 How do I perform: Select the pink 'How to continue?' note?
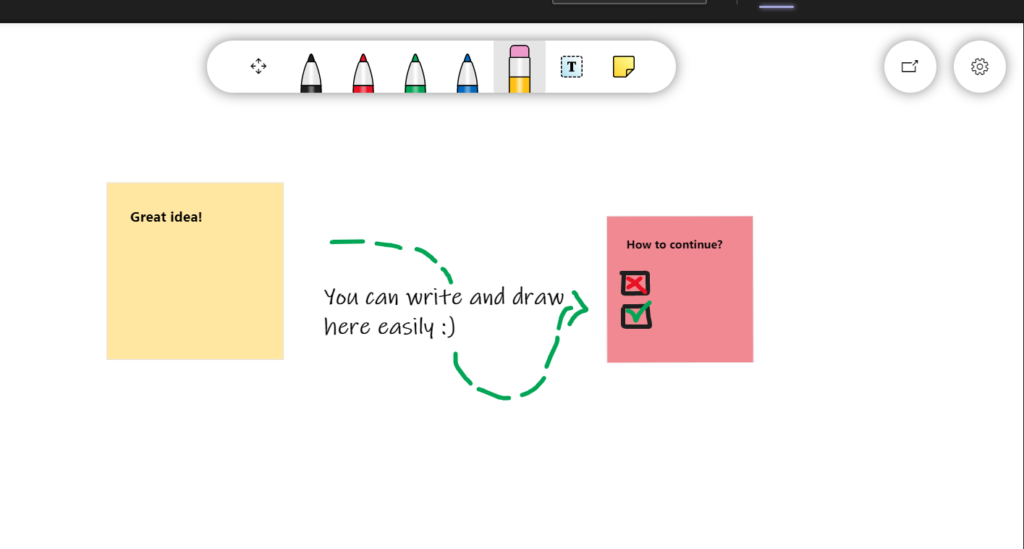[680, 289]
